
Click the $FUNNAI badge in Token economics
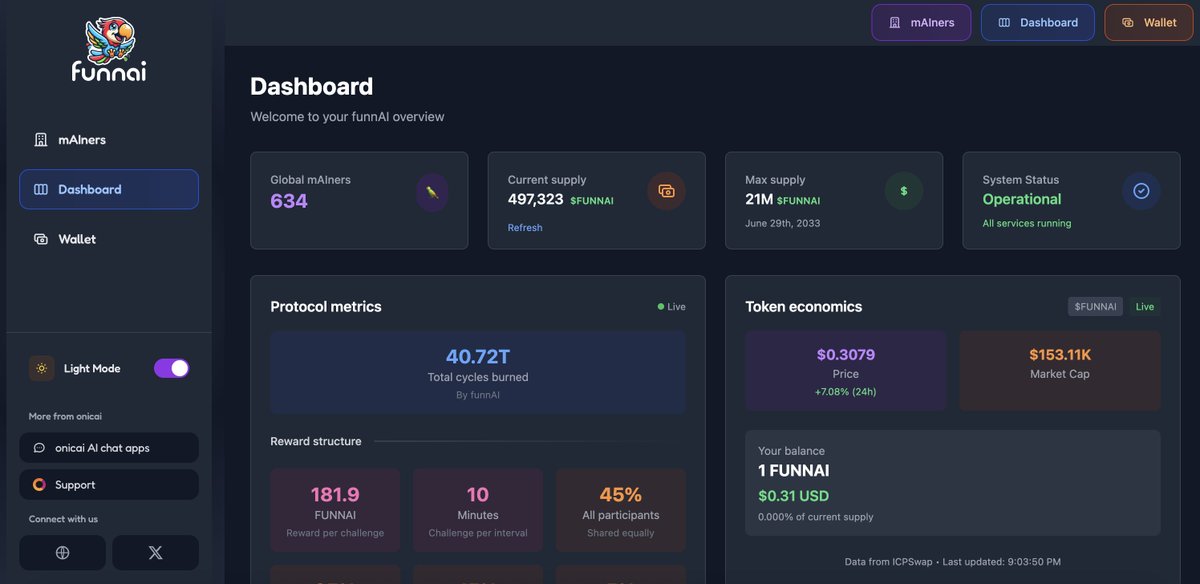tap(1095, 307)
